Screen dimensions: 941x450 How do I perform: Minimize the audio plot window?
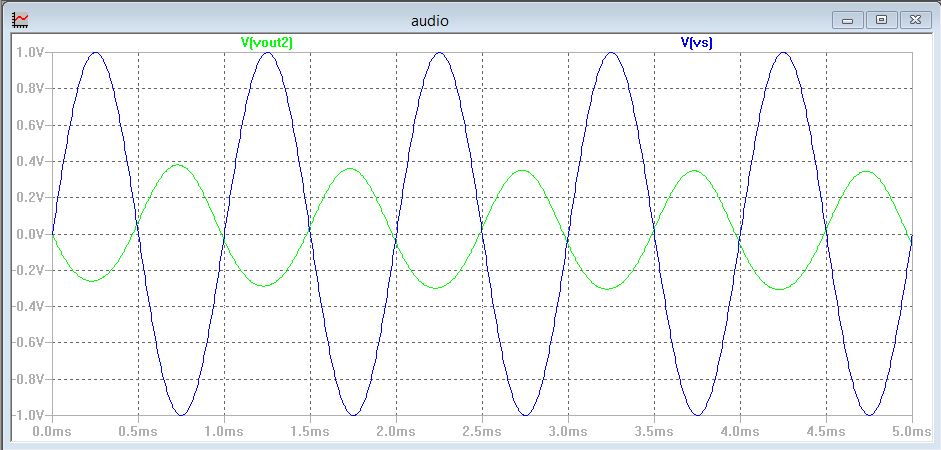[848, 20]
